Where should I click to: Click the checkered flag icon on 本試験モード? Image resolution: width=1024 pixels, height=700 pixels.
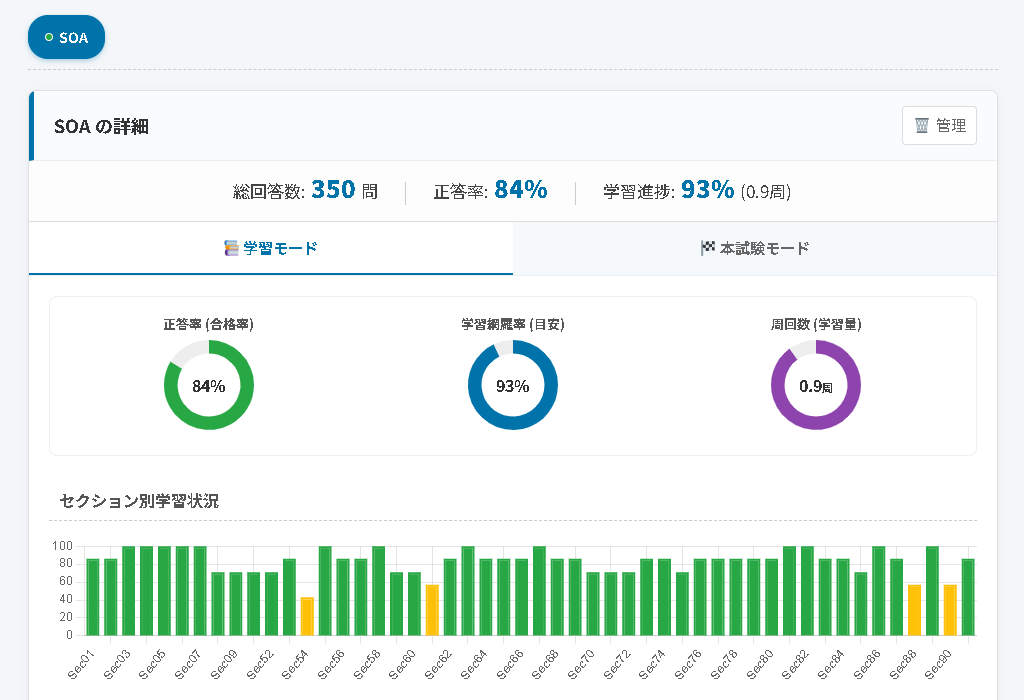708,248
